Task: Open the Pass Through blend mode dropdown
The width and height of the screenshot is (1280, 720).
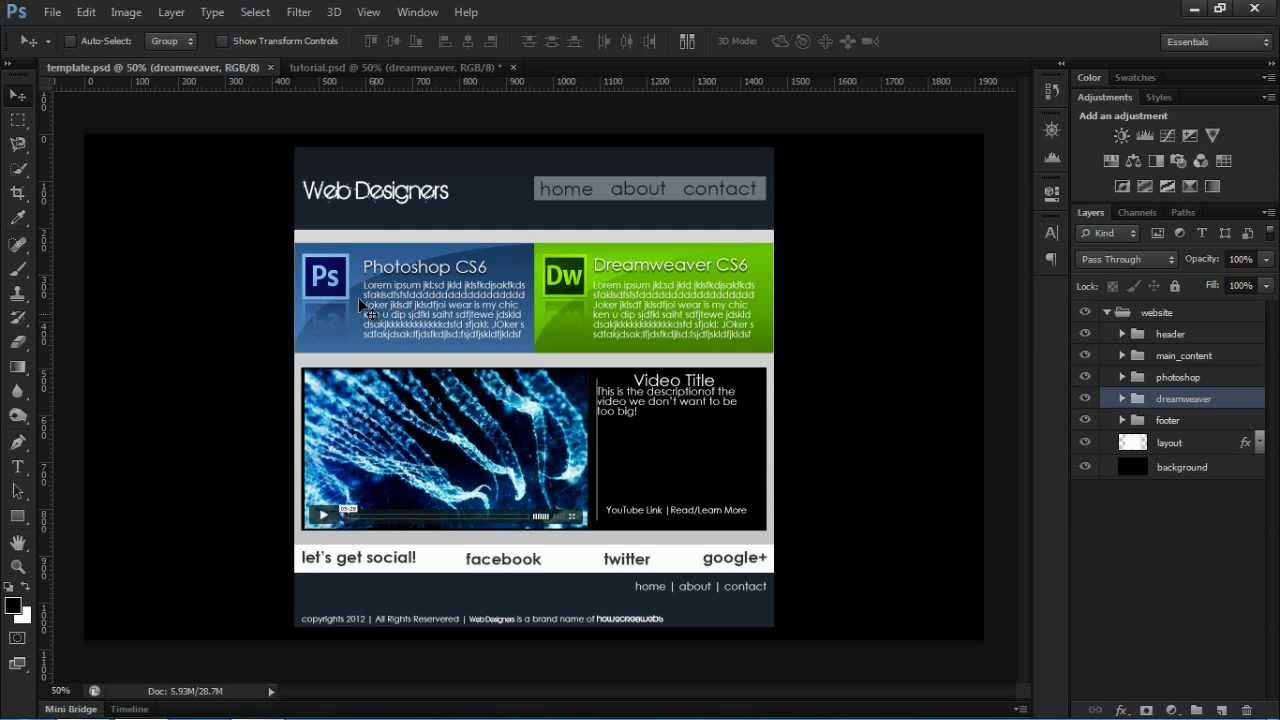Action: pos(1127,259)
